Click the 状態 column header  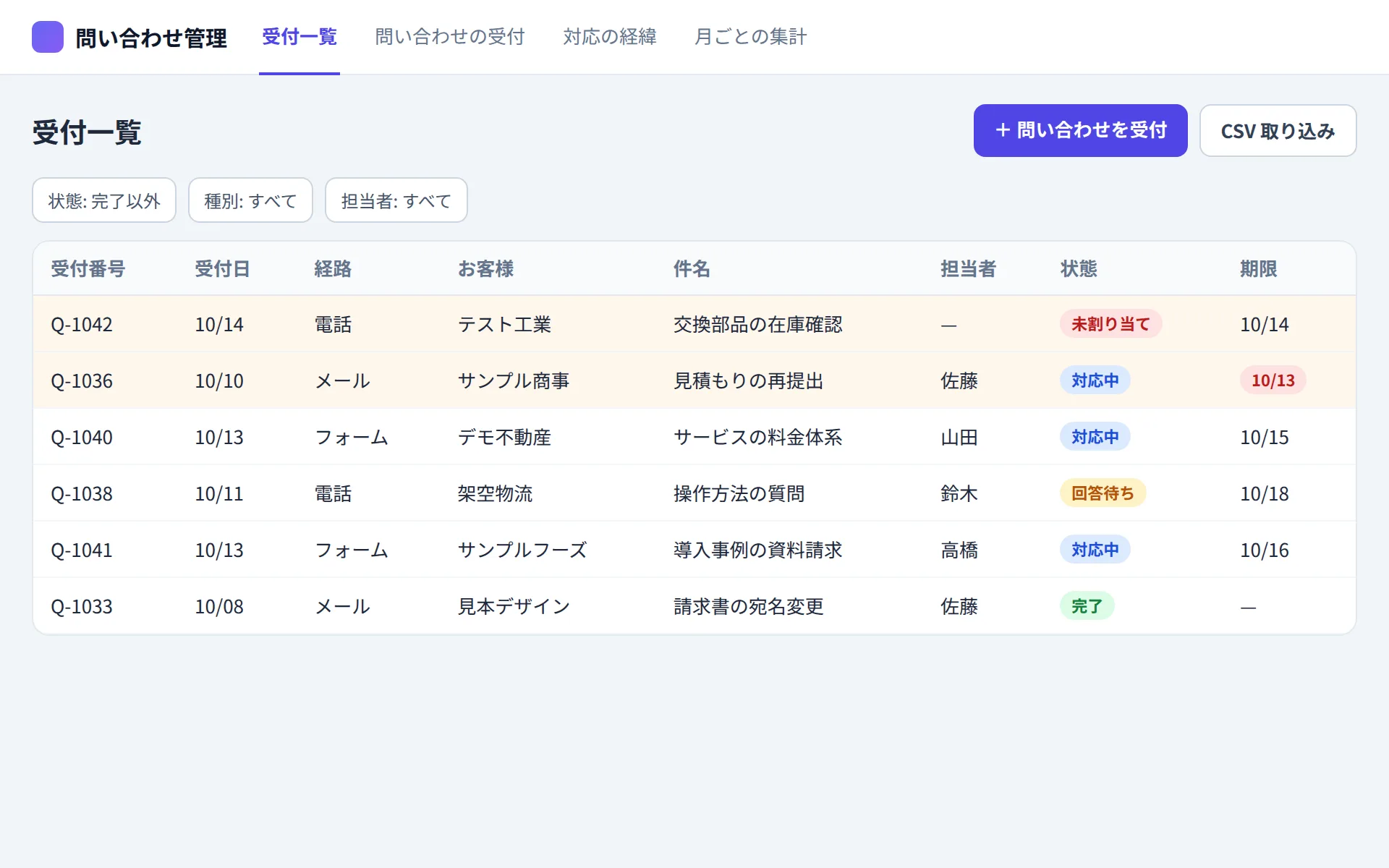[1079, 269]
